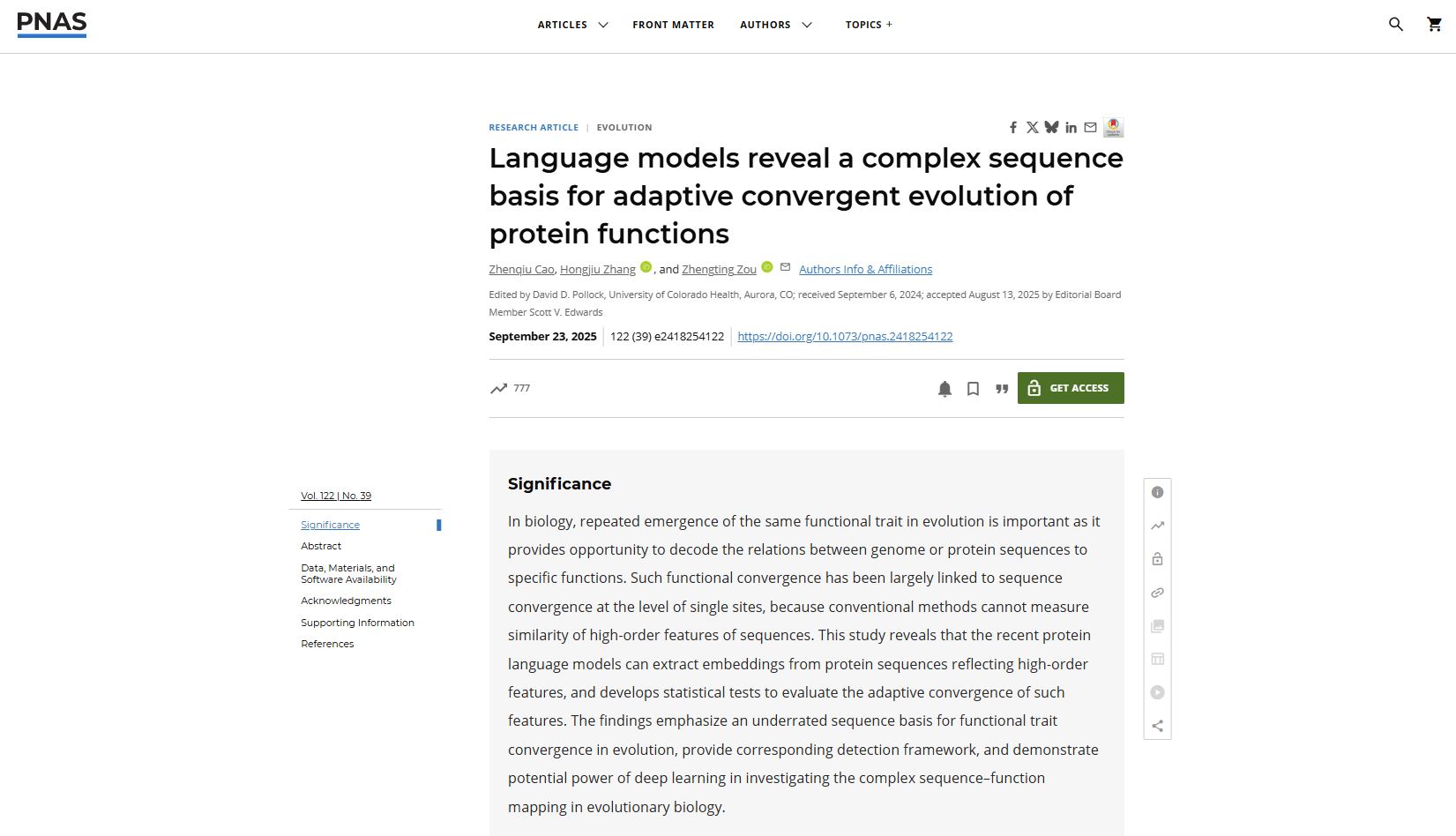
Task: Expand the Articles dropdown menu
Action: click(572, 25)
